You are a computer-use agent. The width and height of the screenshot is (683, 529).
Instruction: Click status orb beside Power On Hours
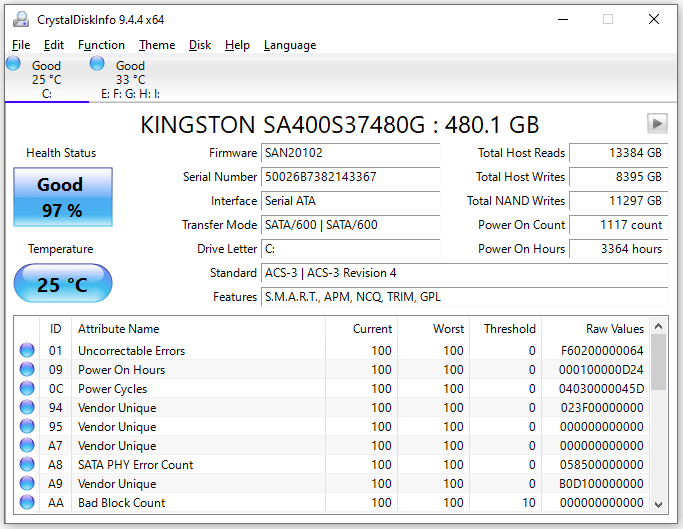click(x=27, y=370)
